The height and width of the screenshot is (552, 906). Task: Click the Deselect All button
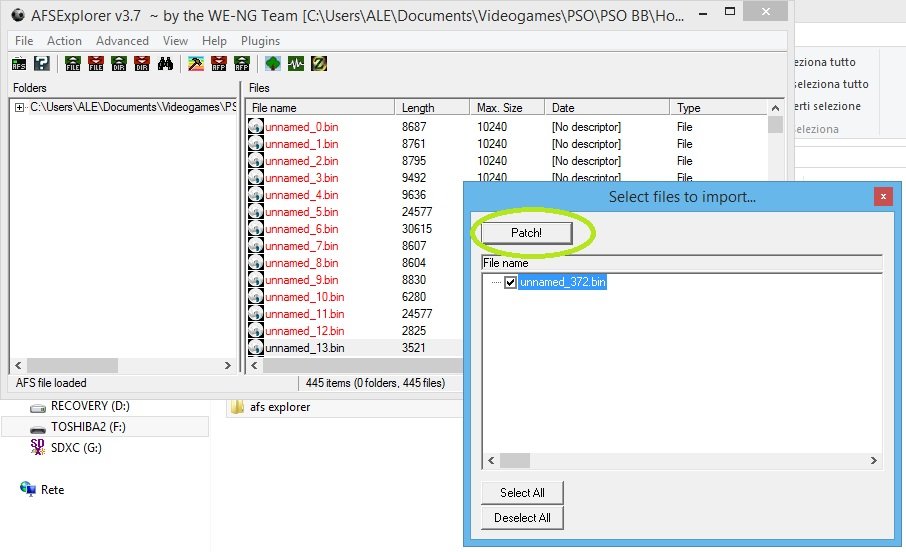522,518
